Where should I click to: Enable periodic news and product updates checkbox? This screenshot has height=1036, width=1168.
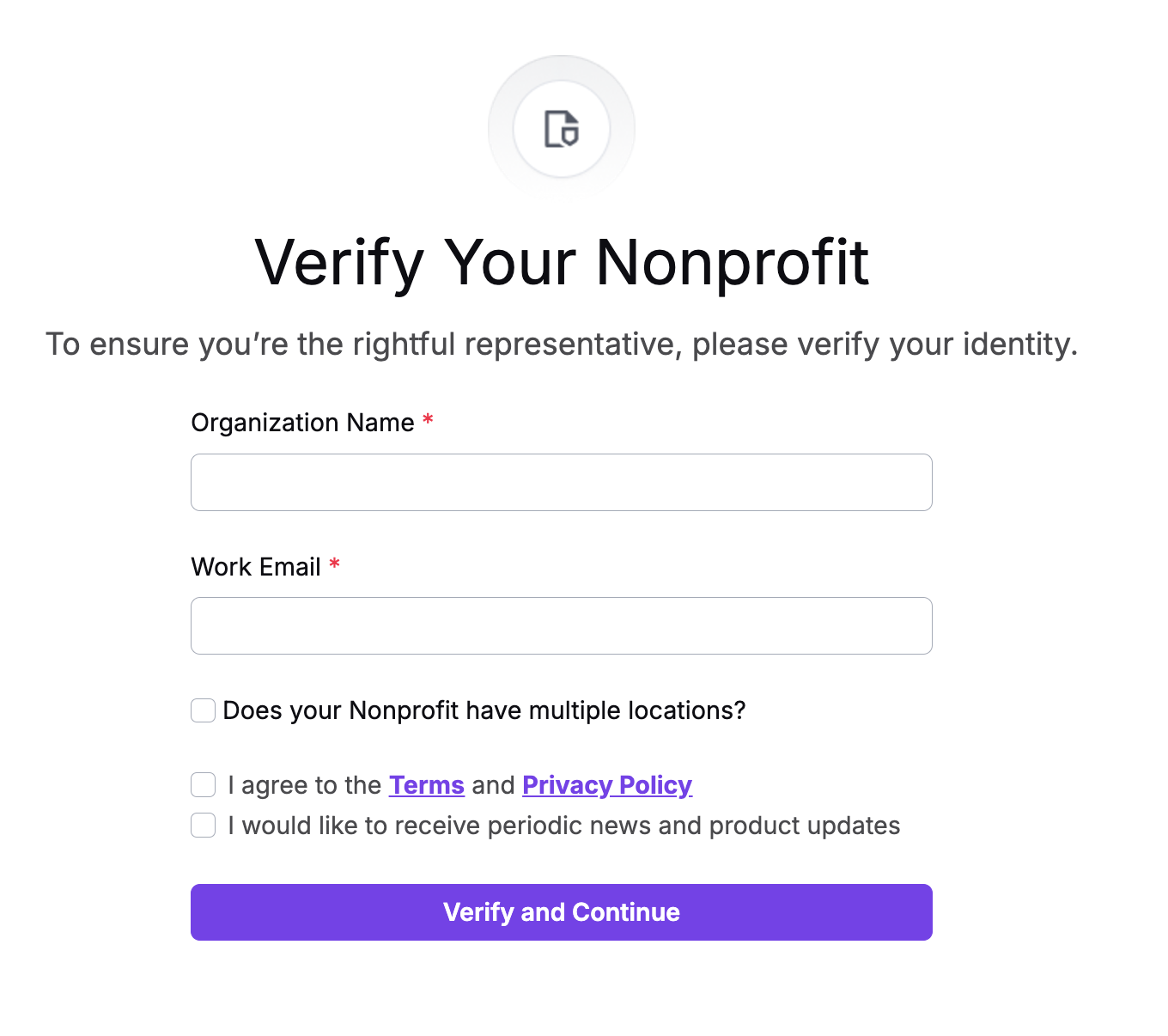coord(203,825)
